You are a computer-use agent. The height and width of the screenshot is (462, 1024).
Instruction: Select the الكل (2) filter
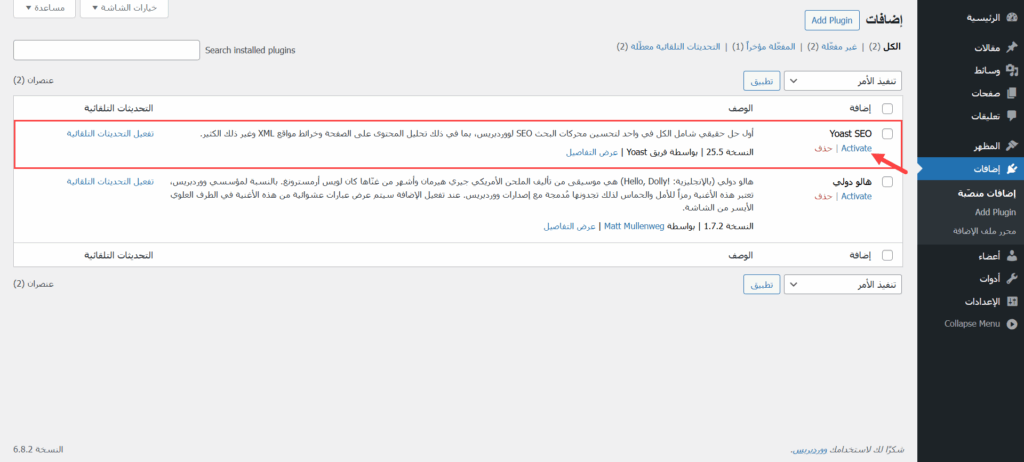885,47
